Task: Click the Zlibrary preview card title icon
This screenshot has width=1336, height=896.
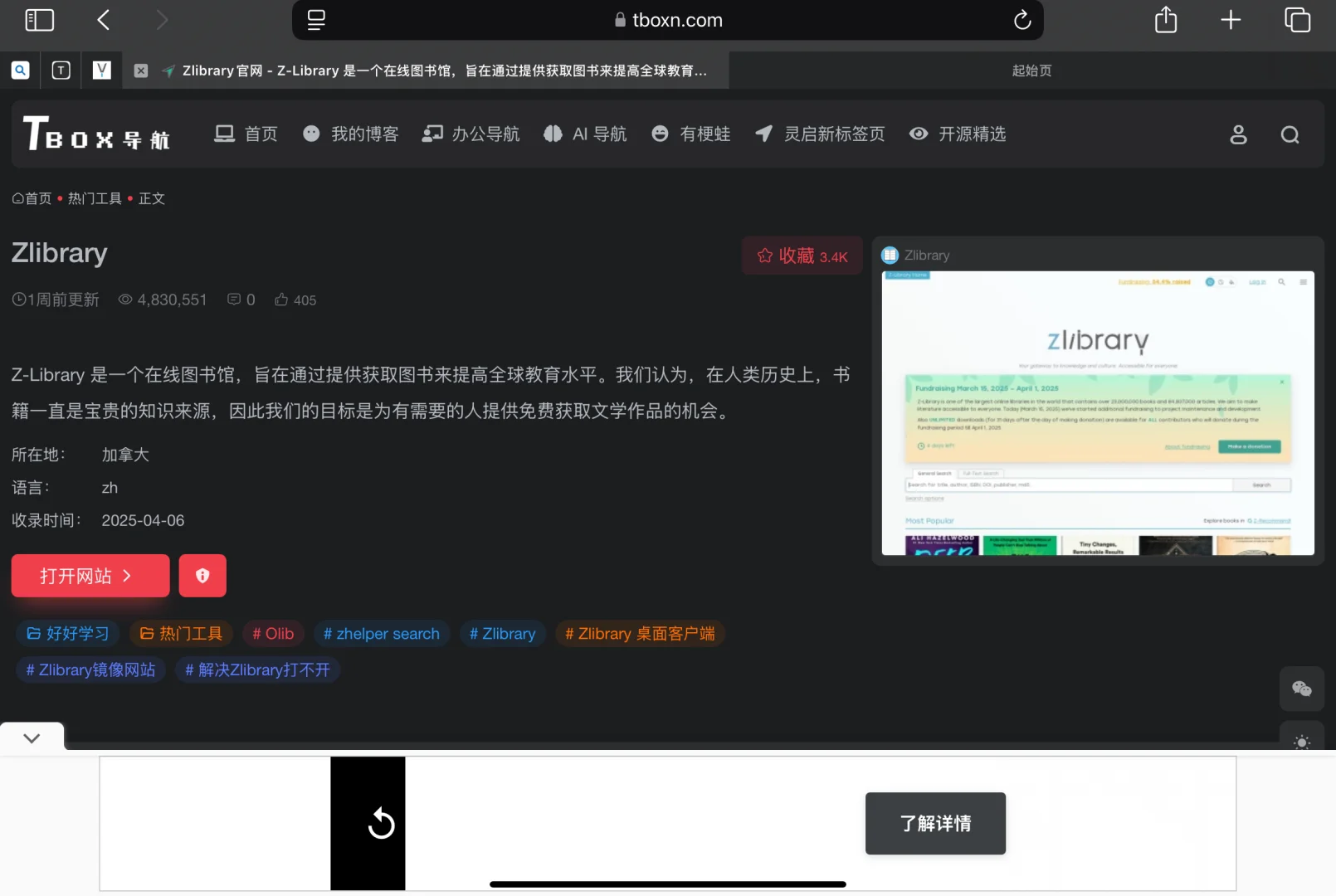Action: click(890, 256)
